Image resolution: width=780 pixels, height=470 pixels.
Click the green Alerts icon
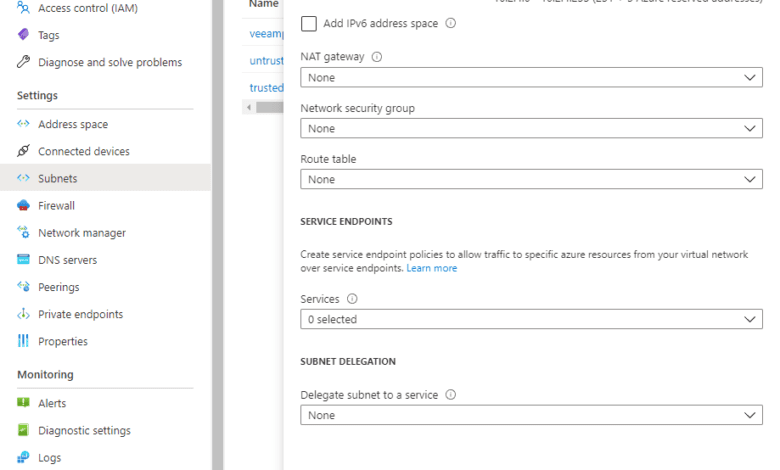pos(23,402)
